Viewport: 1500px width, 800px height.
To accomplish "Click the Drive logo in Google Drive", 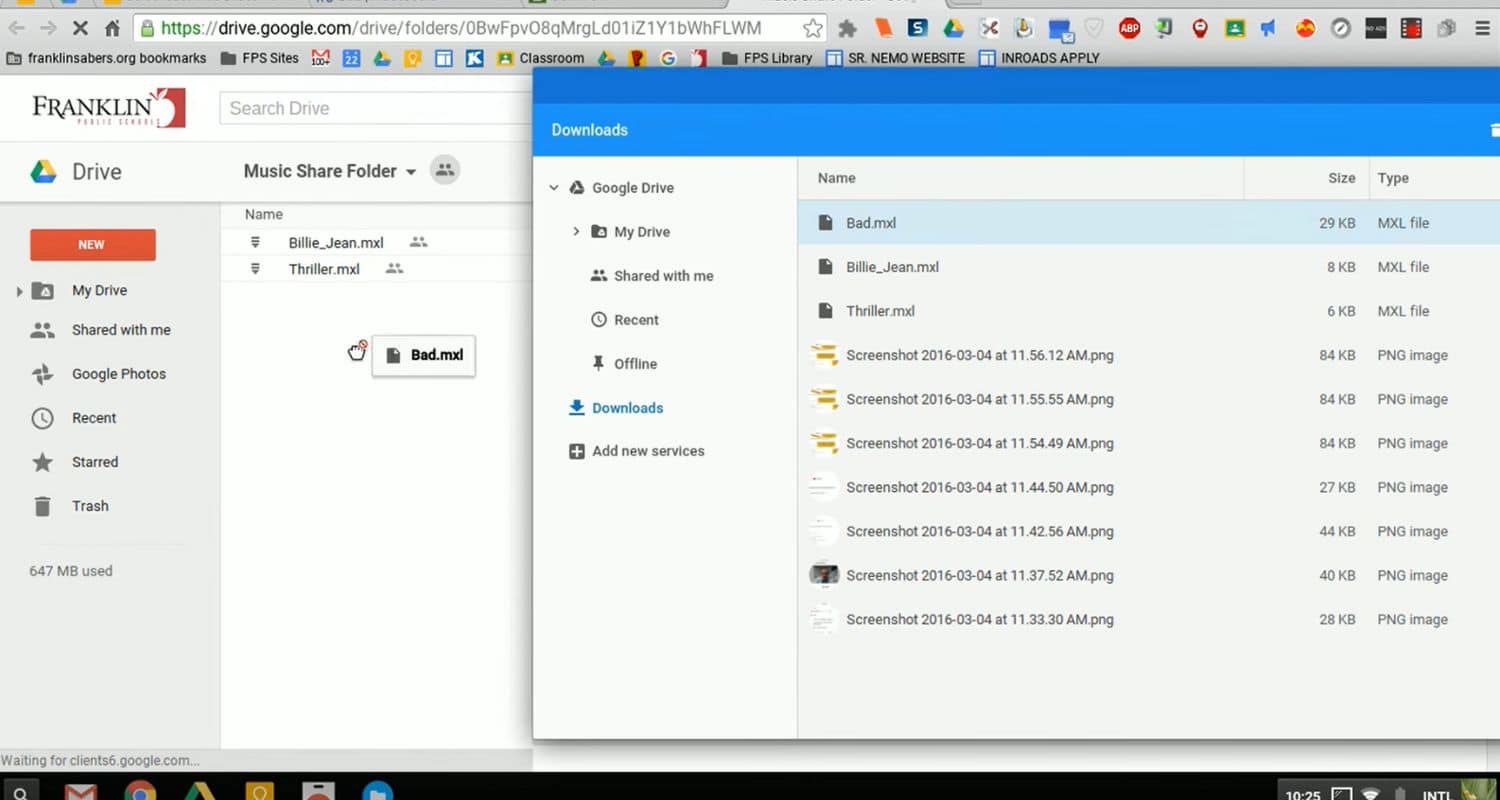I will (76, 171).
